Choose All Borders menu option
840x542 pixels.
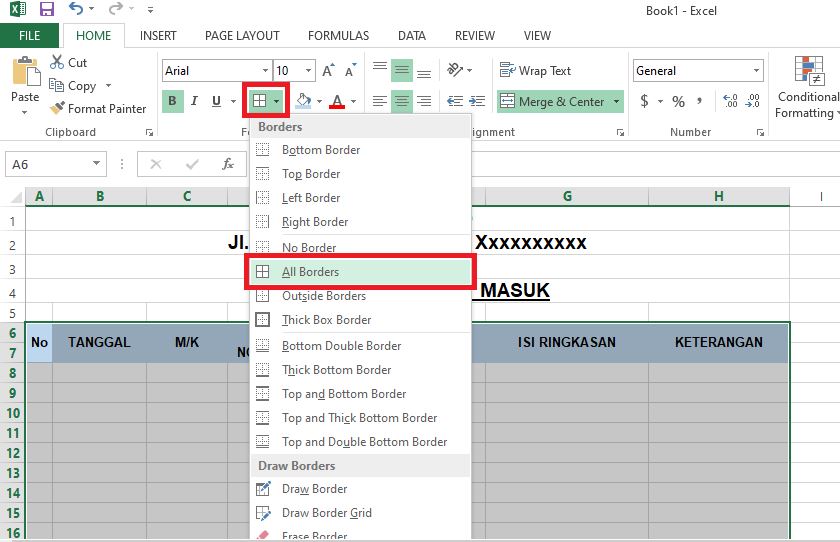(x=360, y=272)
